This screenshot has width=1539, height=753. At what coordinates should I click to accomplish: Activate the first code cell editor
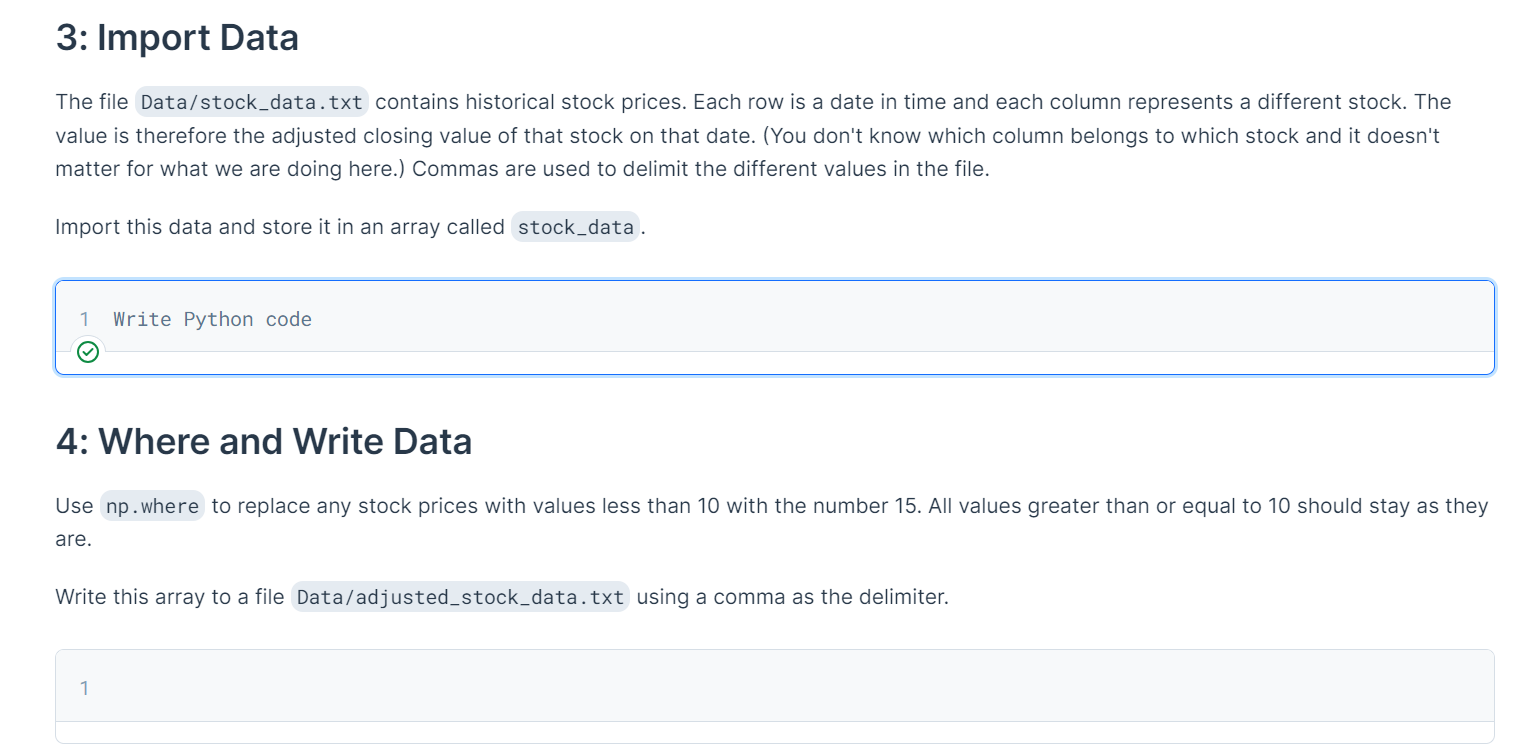(x=400, y=319)
